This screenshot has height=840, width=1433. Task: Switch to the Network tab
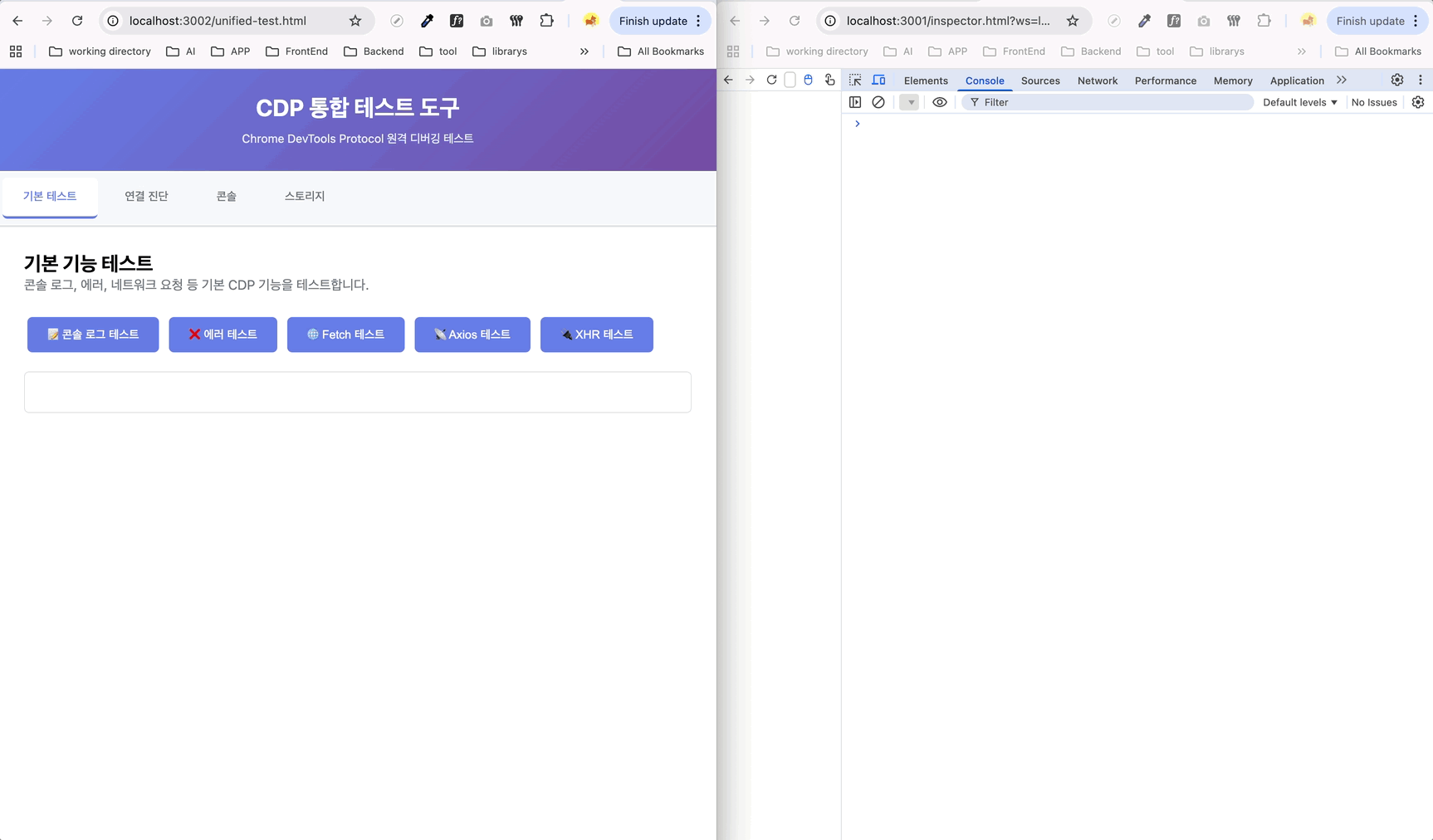tap(1097, 81)
